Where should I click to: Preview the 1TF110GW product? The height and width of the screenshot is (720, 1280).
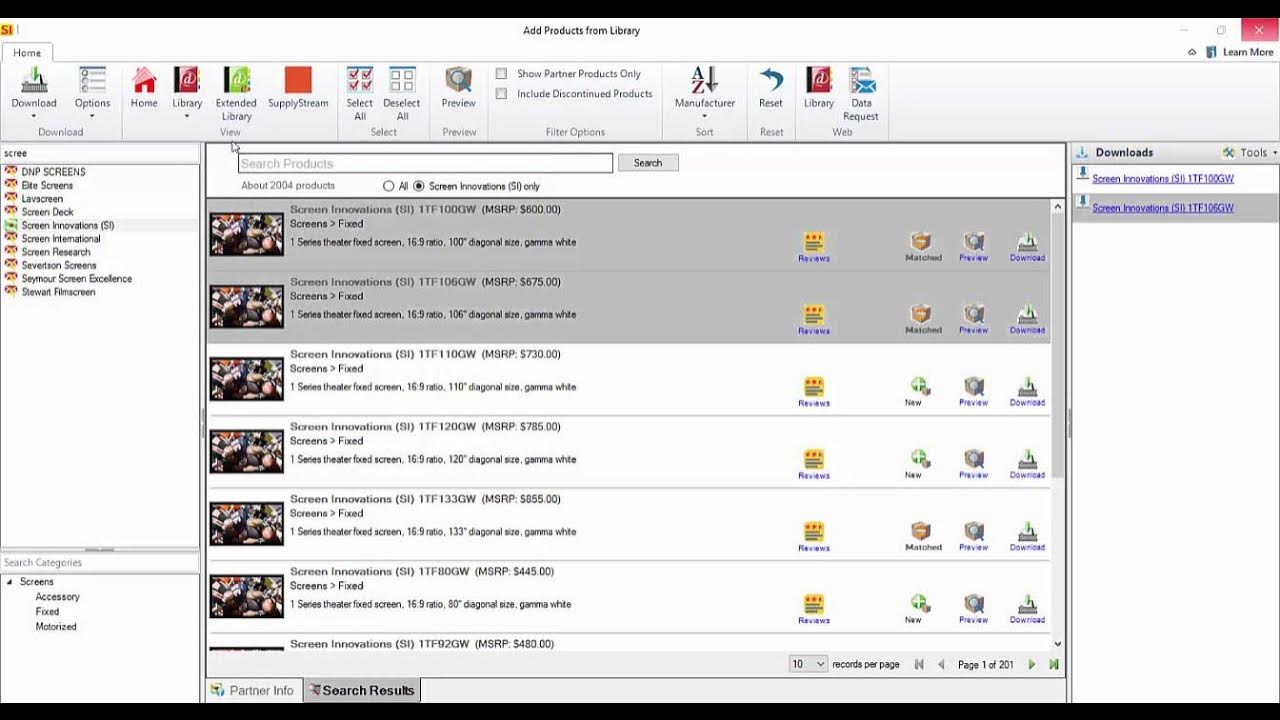coord(973,392)
